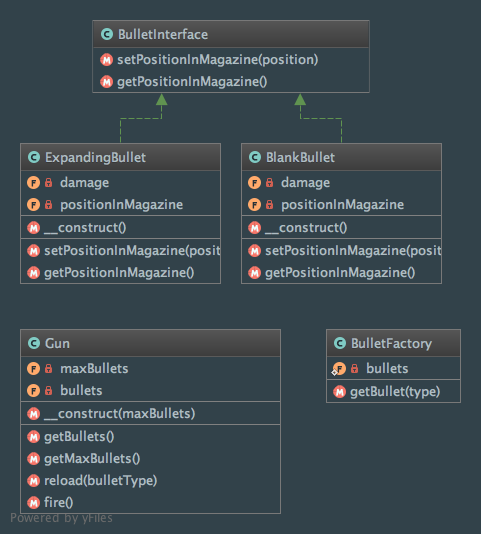Click method icon of BulletInterface getPositionInMagazine()
The image size is (481, 534).
coord(107,82)
